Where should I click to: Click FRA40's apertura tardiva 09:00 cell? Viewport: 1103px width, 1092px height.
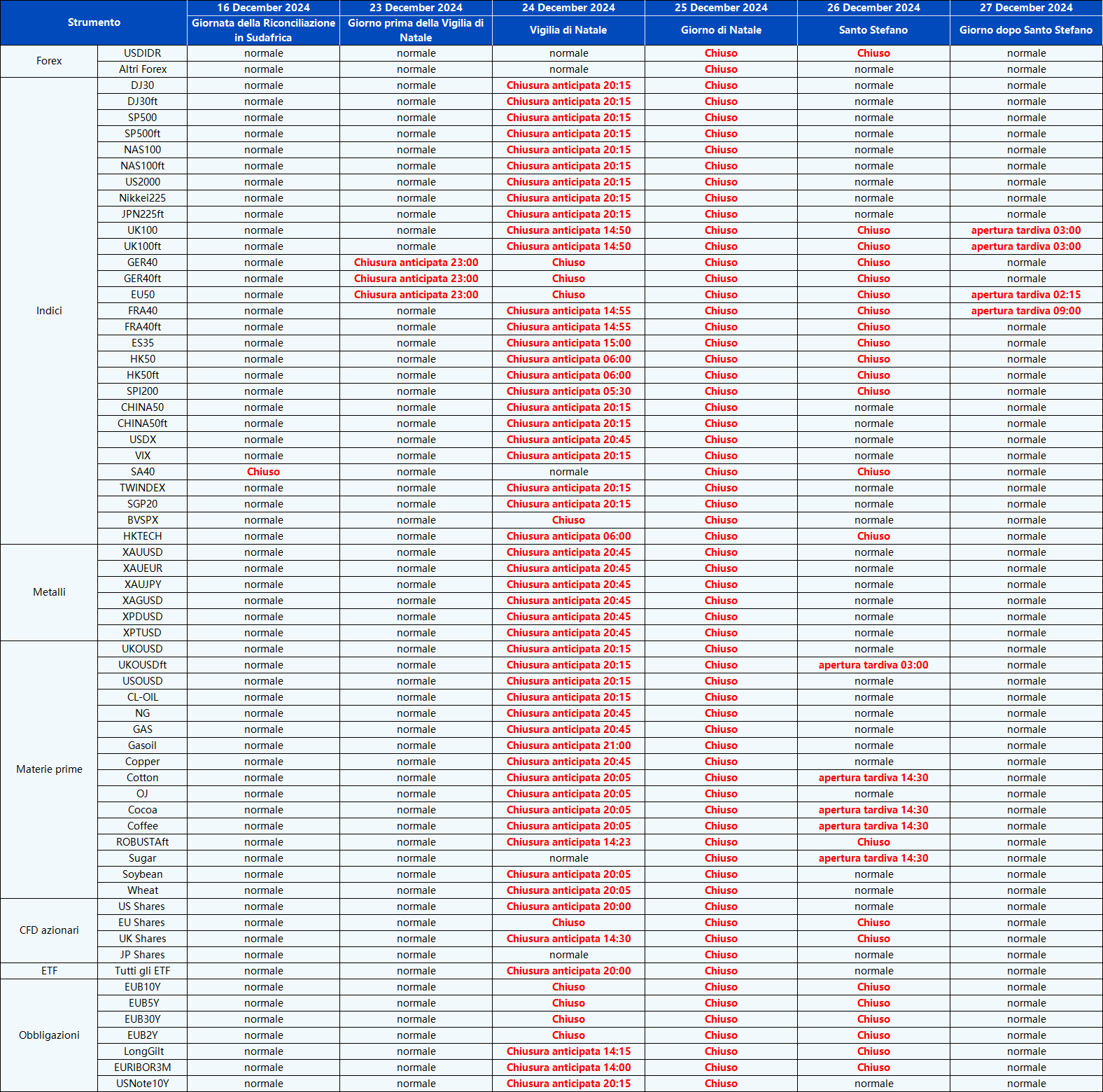tap(1025, 311)
